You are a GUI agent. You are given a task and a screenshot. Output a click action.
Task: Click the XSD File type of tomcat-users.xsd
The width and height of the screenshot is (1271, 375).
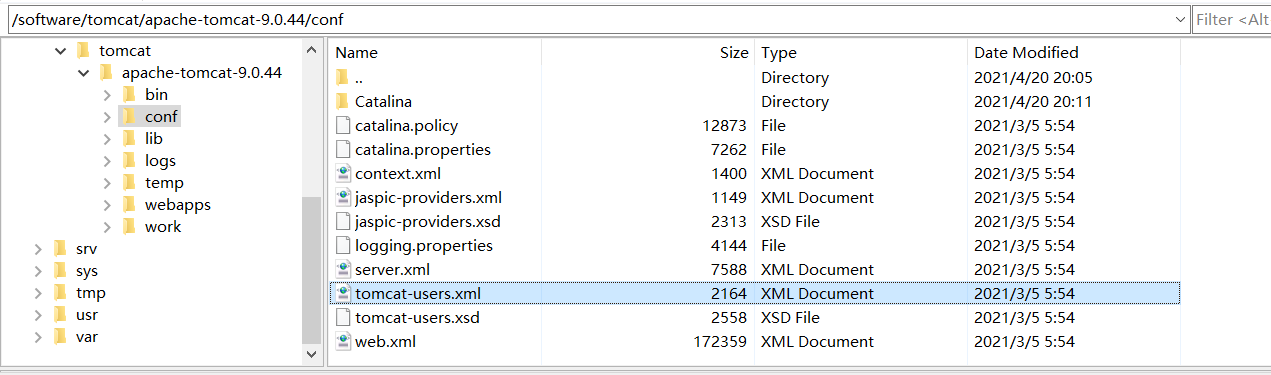(x=790, y=318)
